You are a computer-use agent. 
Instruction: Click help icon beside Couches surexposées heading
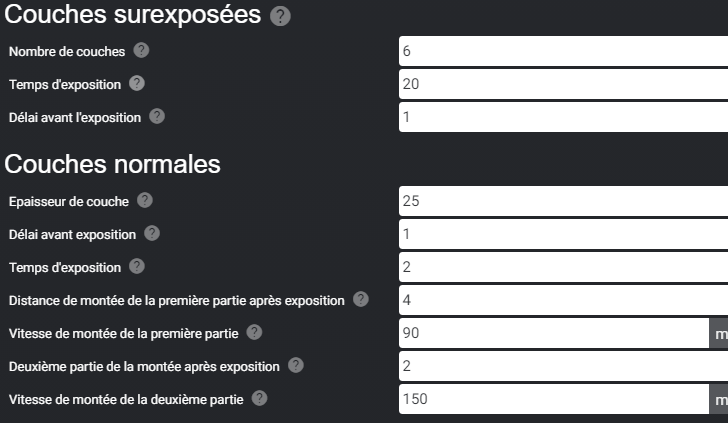(280, 16)
